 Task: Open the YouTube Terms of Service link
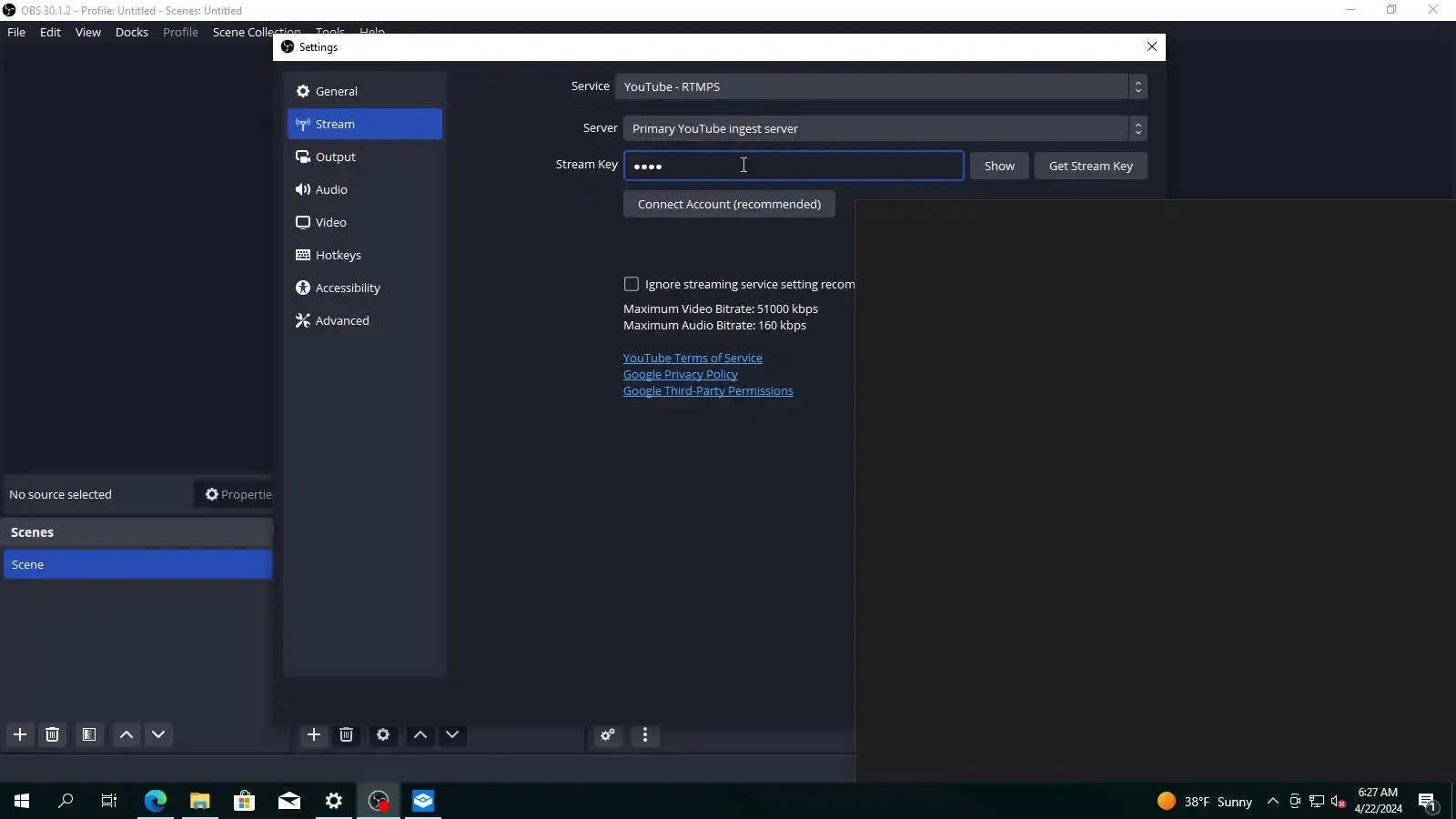[693, 358]
